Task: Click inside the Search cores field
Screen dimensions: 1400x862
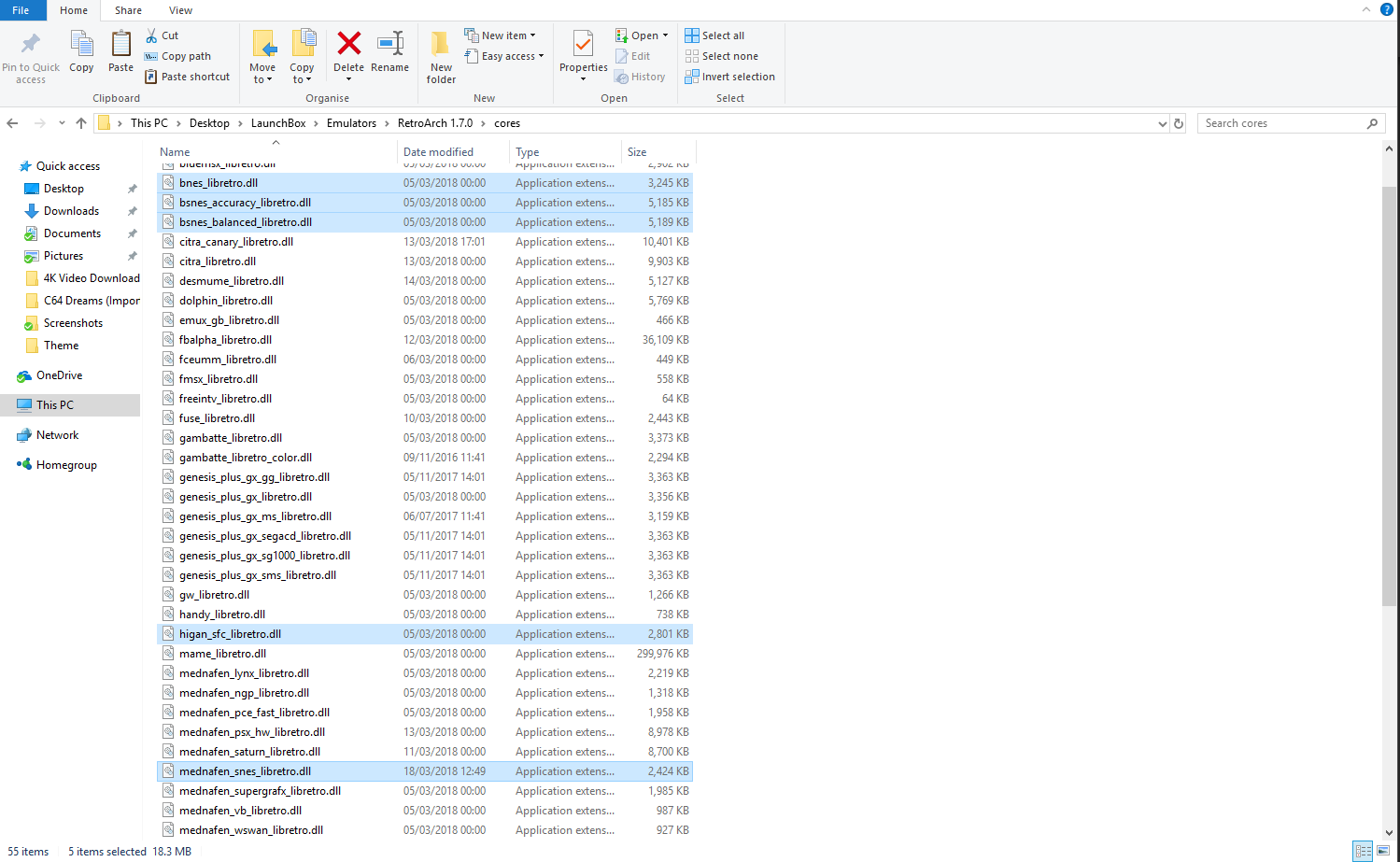Action: click(x=1281, y=123)
